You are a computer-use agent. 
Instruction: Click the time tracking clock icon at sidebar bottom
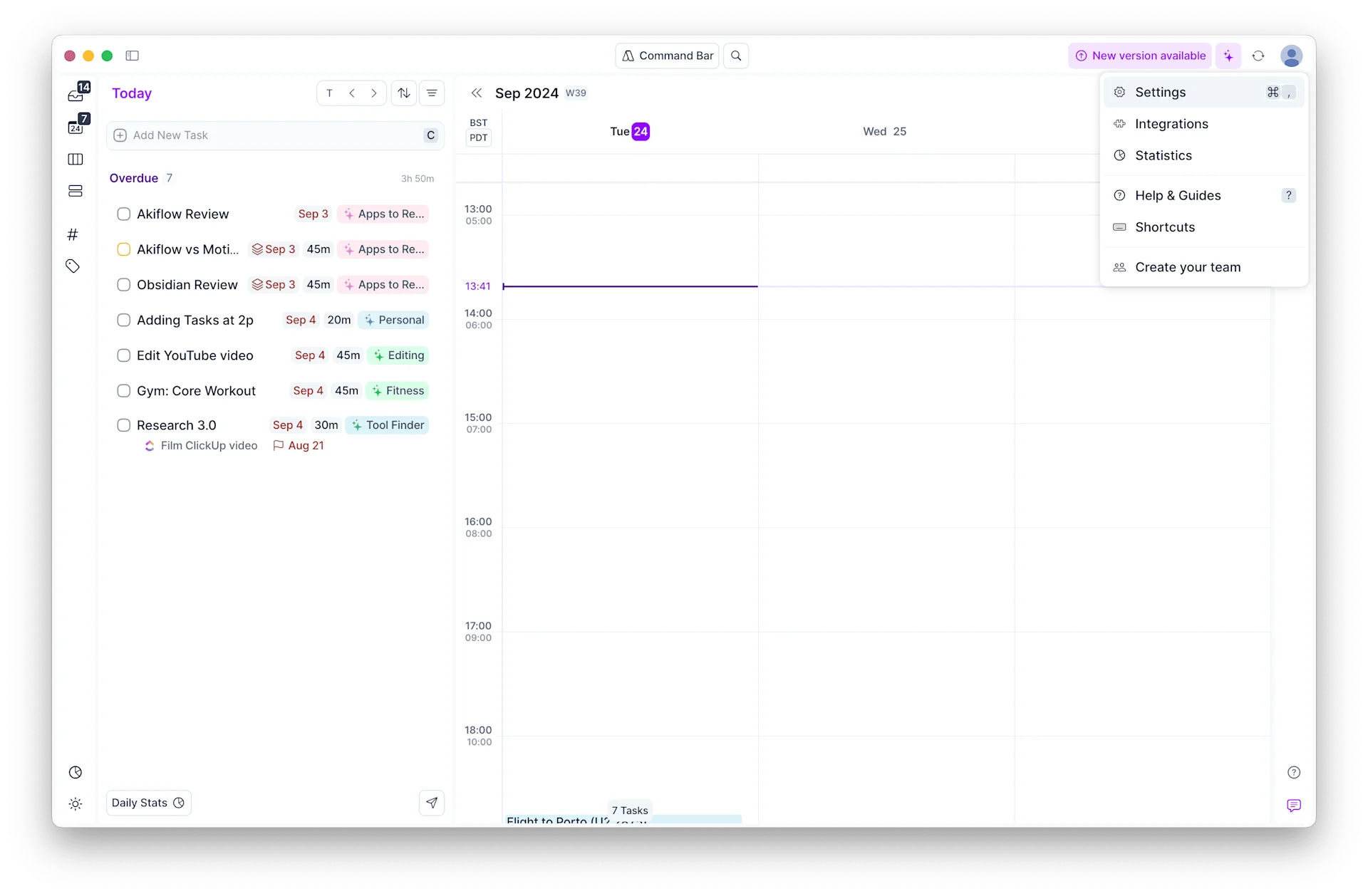(x=75, y=771)
